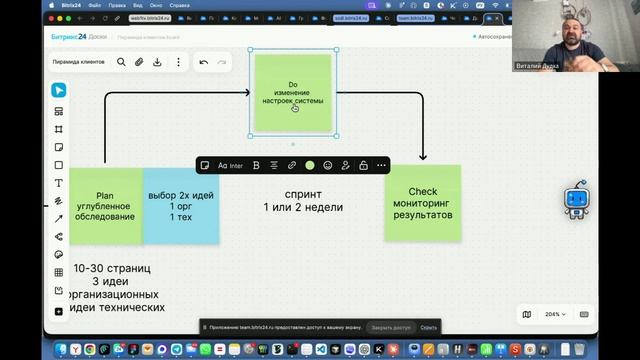Open more tools plus button

[59, 311]
